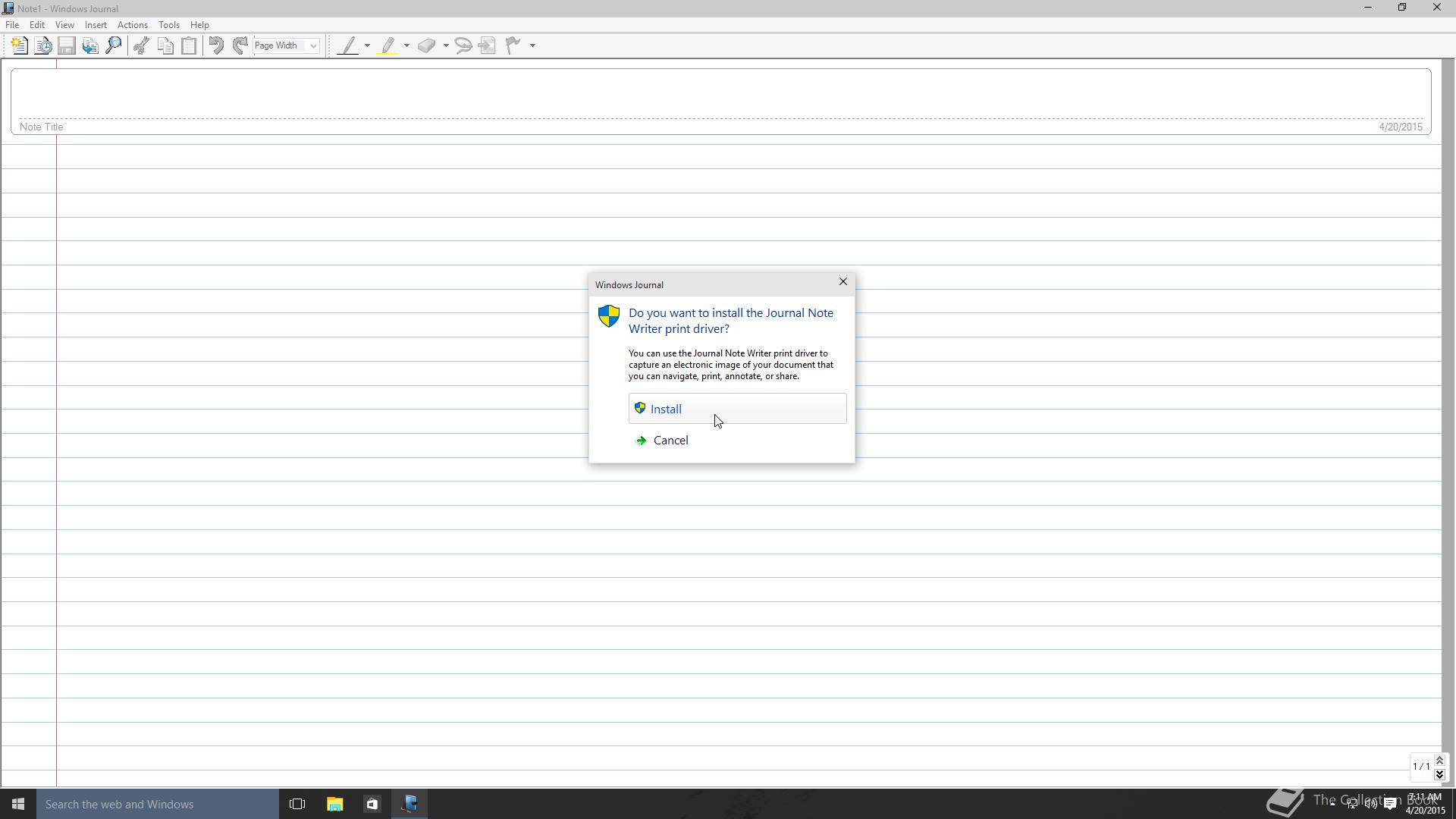1456x819 pixels.
Task: Open the Windows Start button
Action: pos(18,804)
